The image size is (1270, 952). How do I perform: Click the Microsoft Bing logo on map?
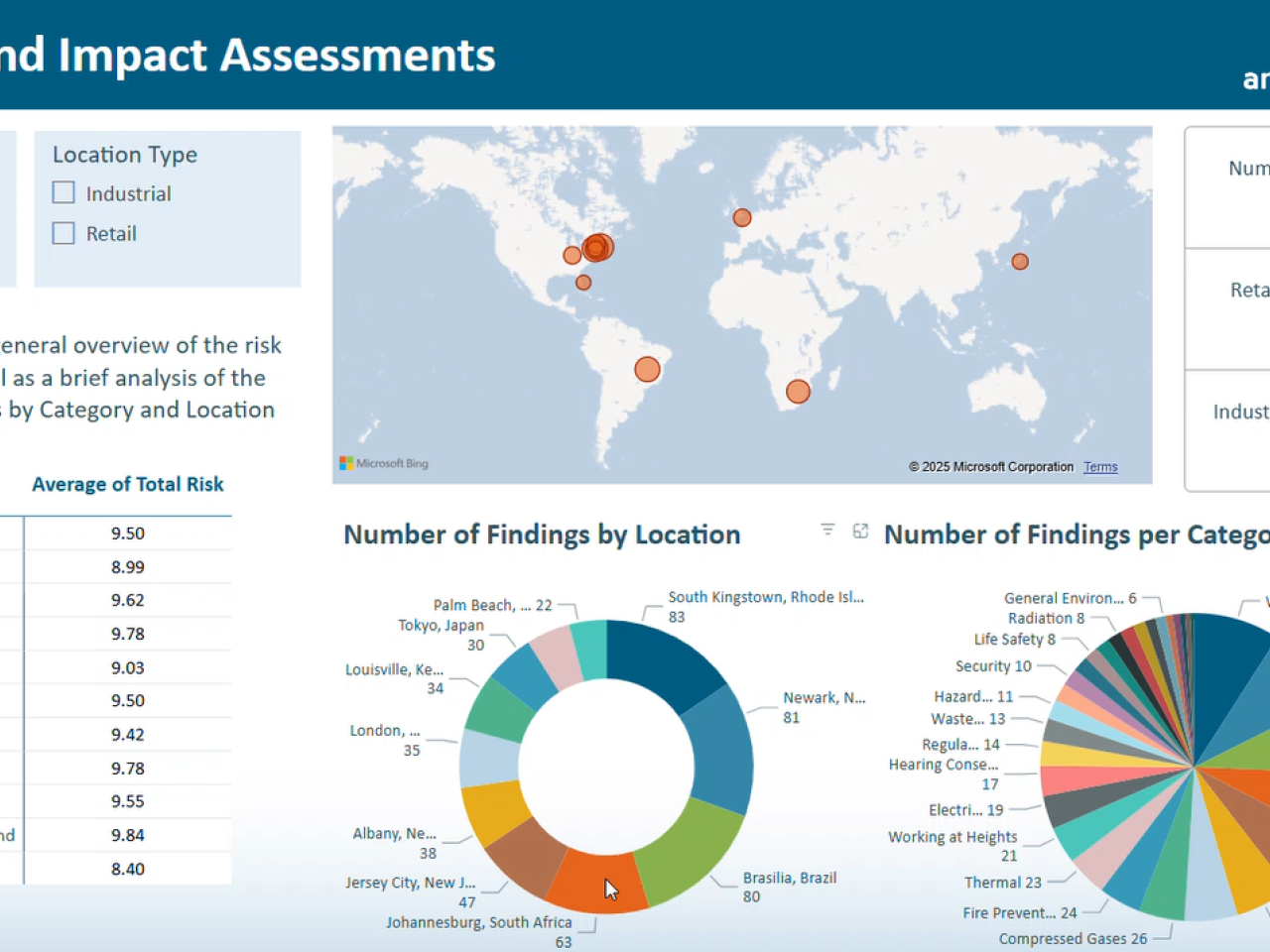click(x=384, y=463)
